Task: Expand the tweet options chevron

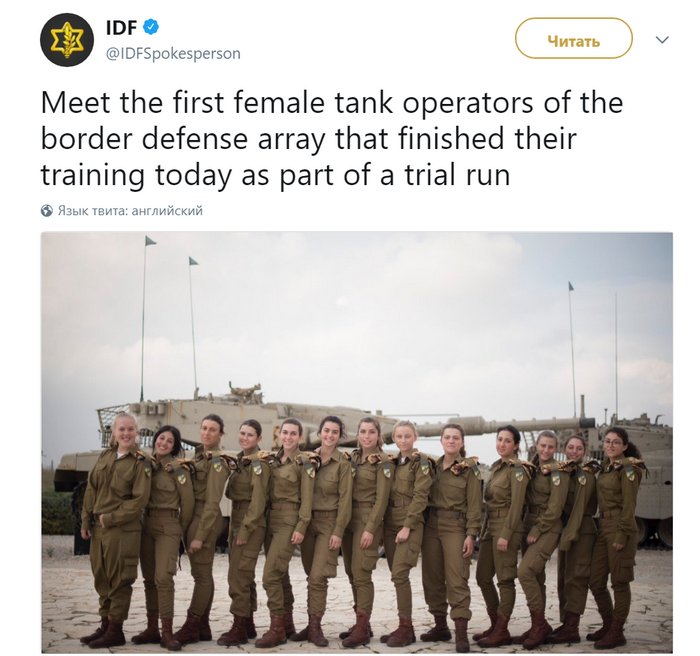Action: [662, 39]
